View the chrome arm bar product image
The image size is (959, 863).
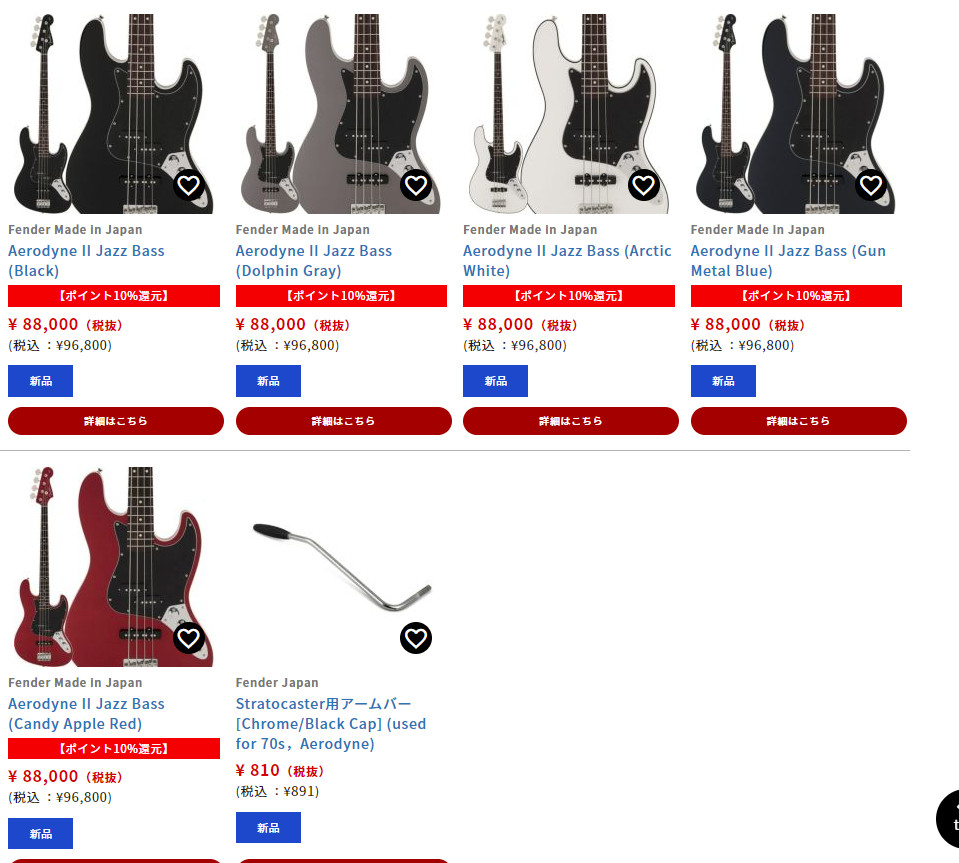pos(341,566)
